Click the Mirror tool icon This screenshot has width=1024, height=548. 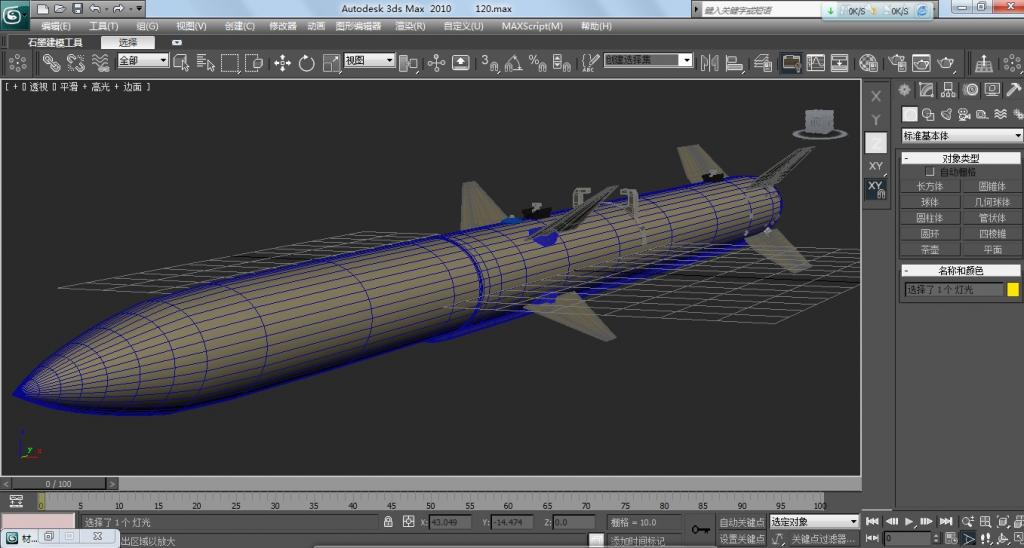pyautogui.click(x=709, y=63)
